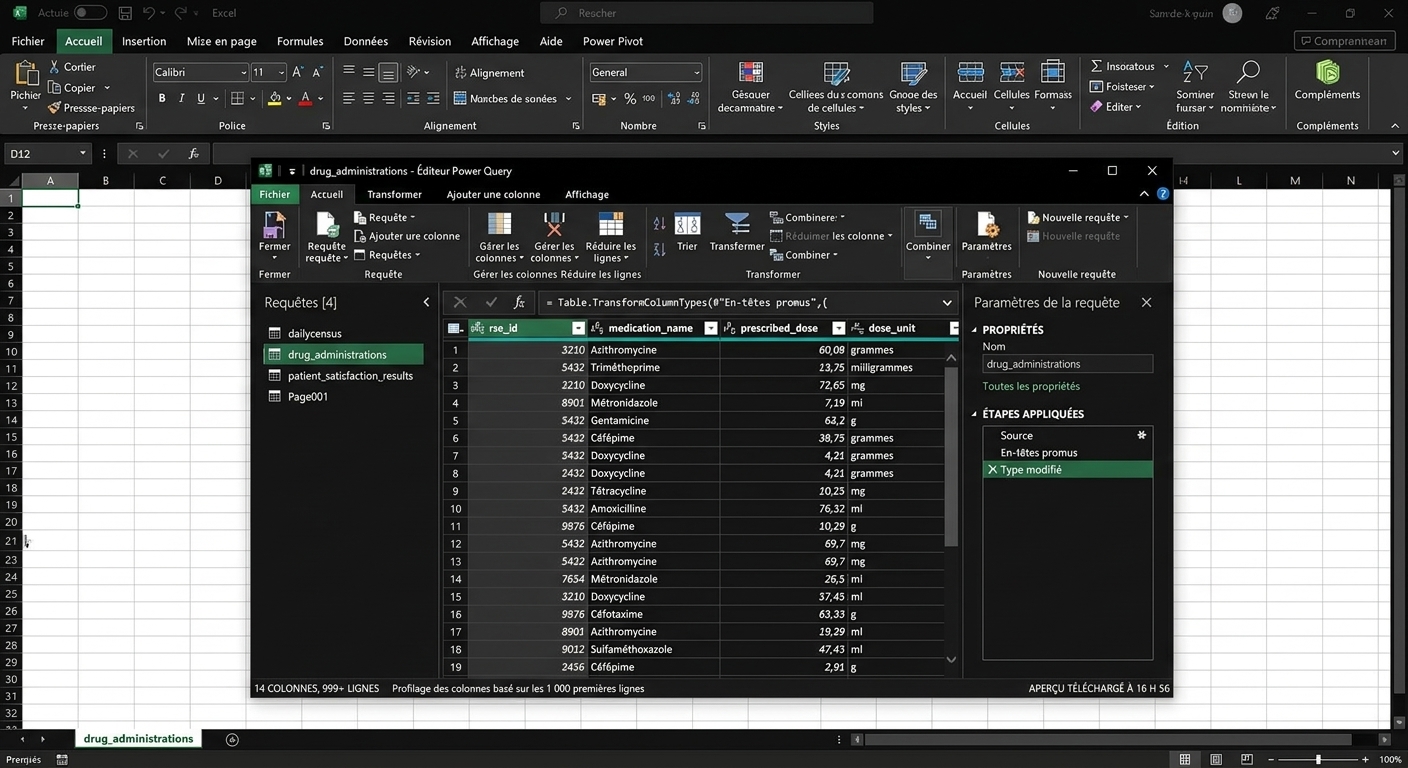Image resolution: width=1408 pixels, height=768 pixels.
Task: Open conditional formatting icon in Styles
Action: (x=750, y=73)
